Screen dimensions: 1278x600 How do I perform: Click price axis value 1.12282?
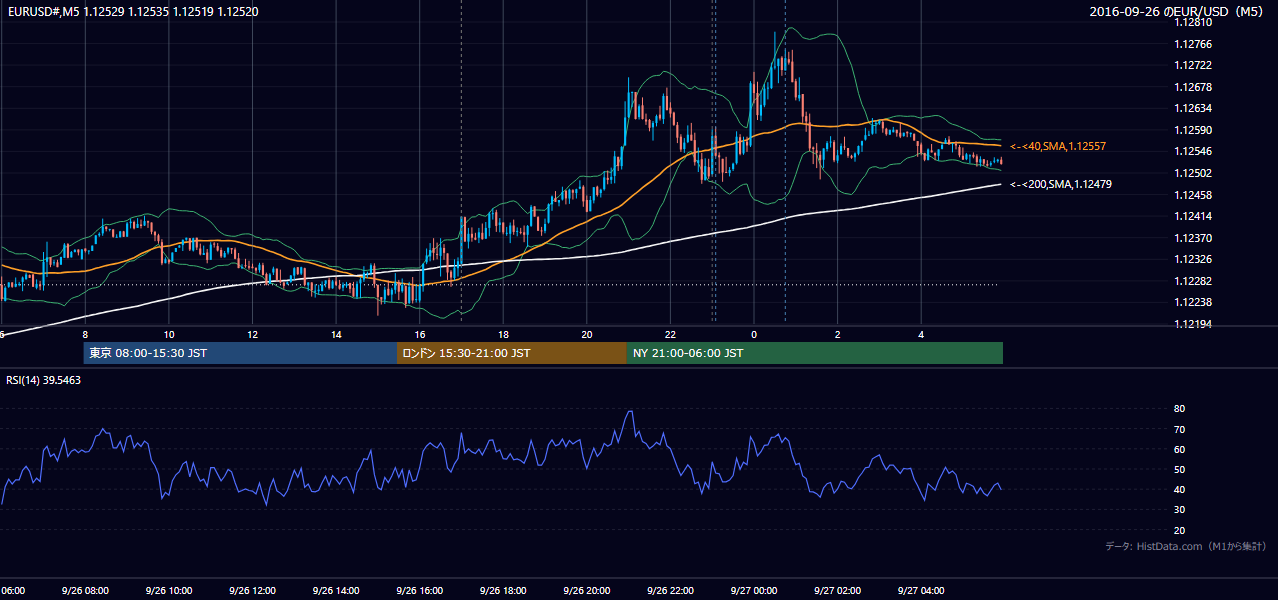pos(1195,281)
